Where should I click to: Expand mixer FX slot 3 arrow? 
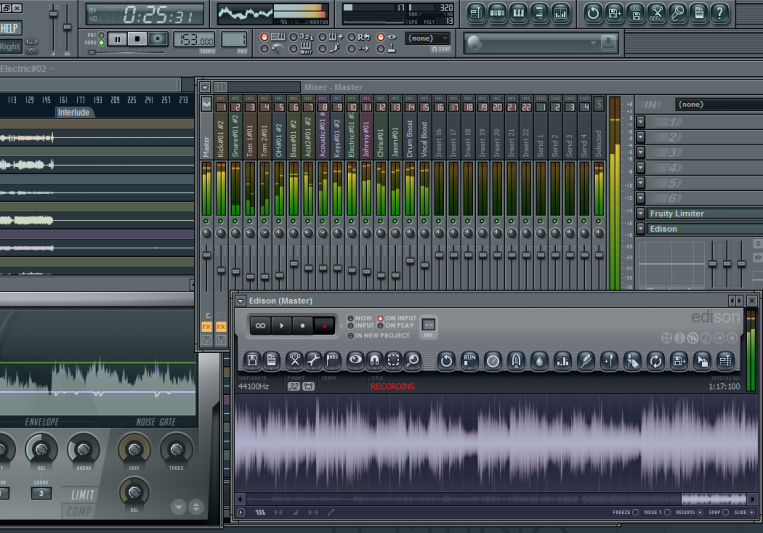point(640,152)
